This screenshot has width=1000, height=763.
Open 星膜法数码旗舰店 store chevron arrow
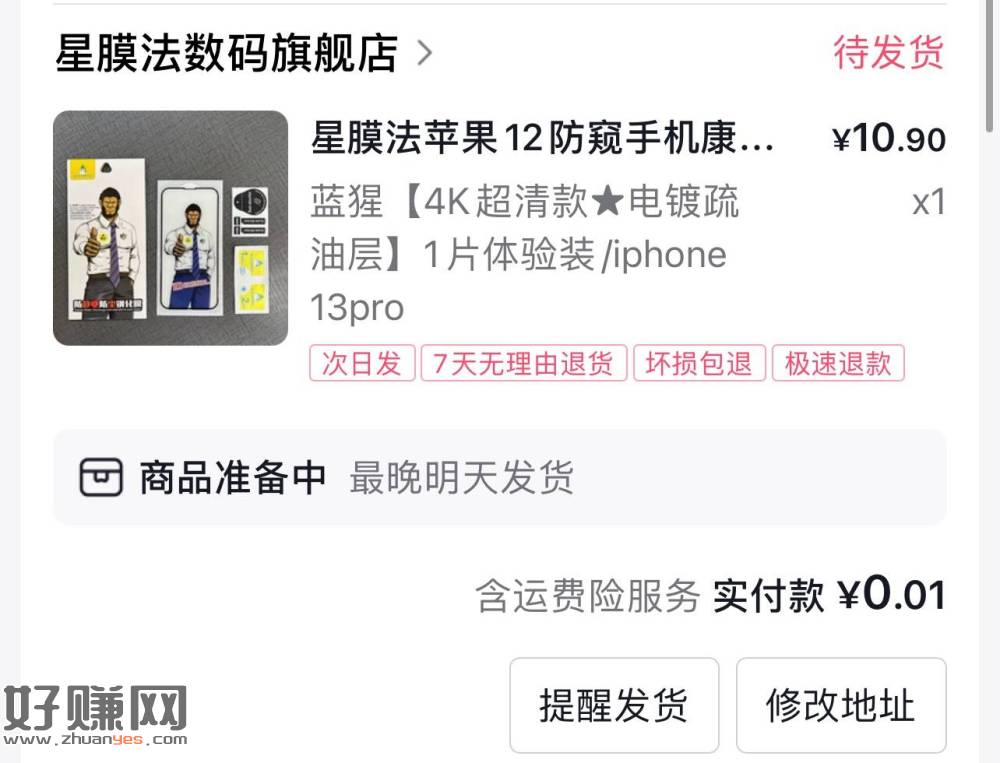click(425, 53)
